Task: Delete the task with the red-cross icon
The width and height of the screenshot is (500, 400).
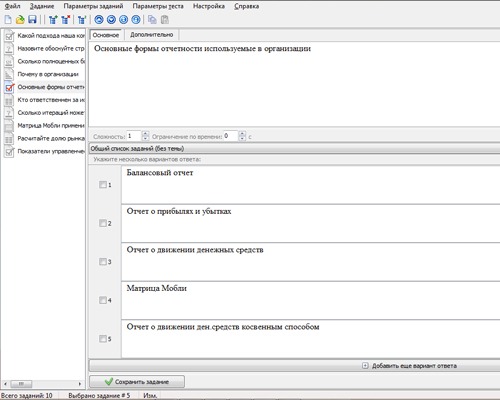Action: pyautogui.click(x=65, y=20)
